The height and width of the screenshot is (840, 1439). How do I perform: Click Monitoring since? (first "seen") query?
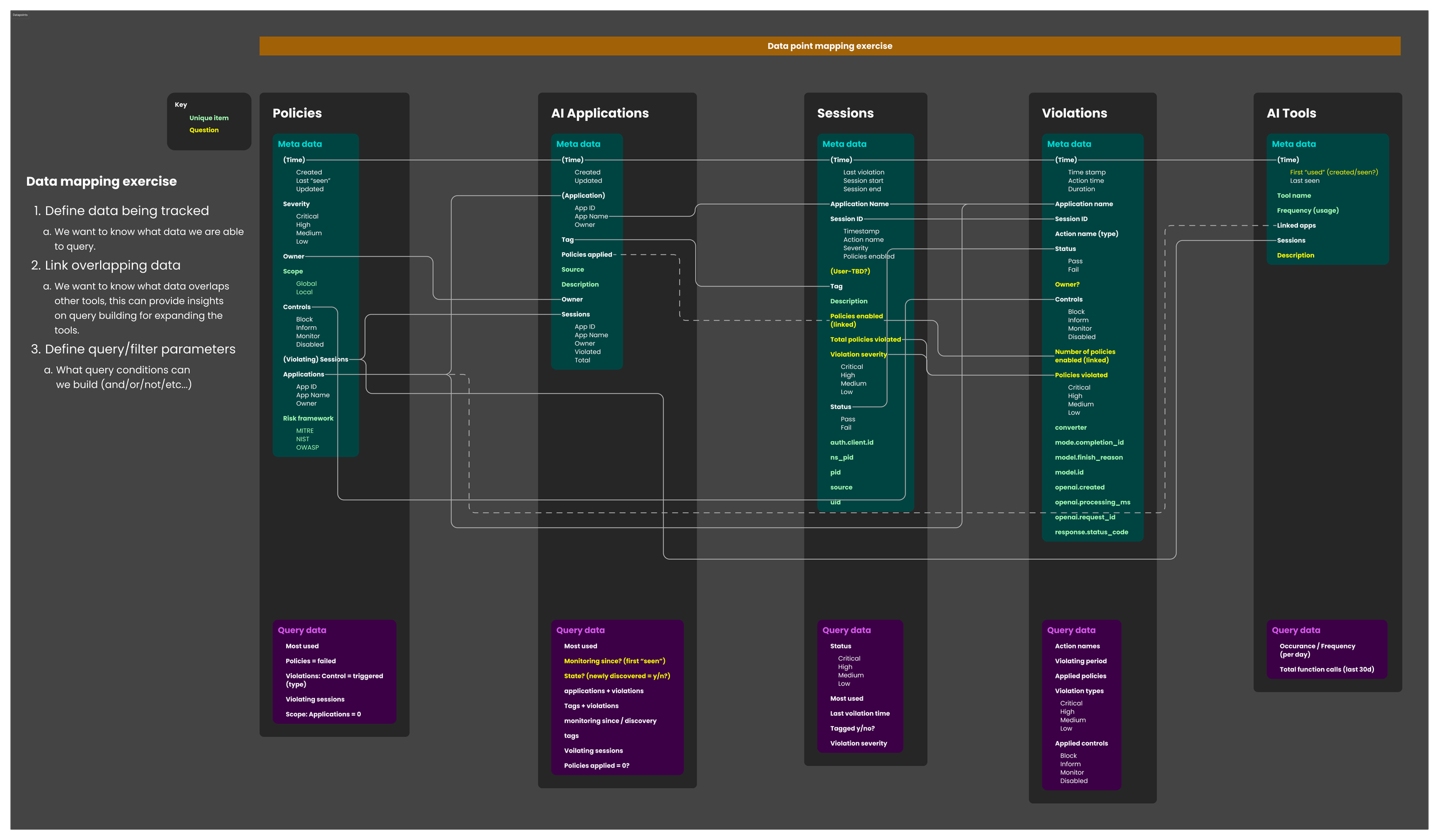[614, 661]
